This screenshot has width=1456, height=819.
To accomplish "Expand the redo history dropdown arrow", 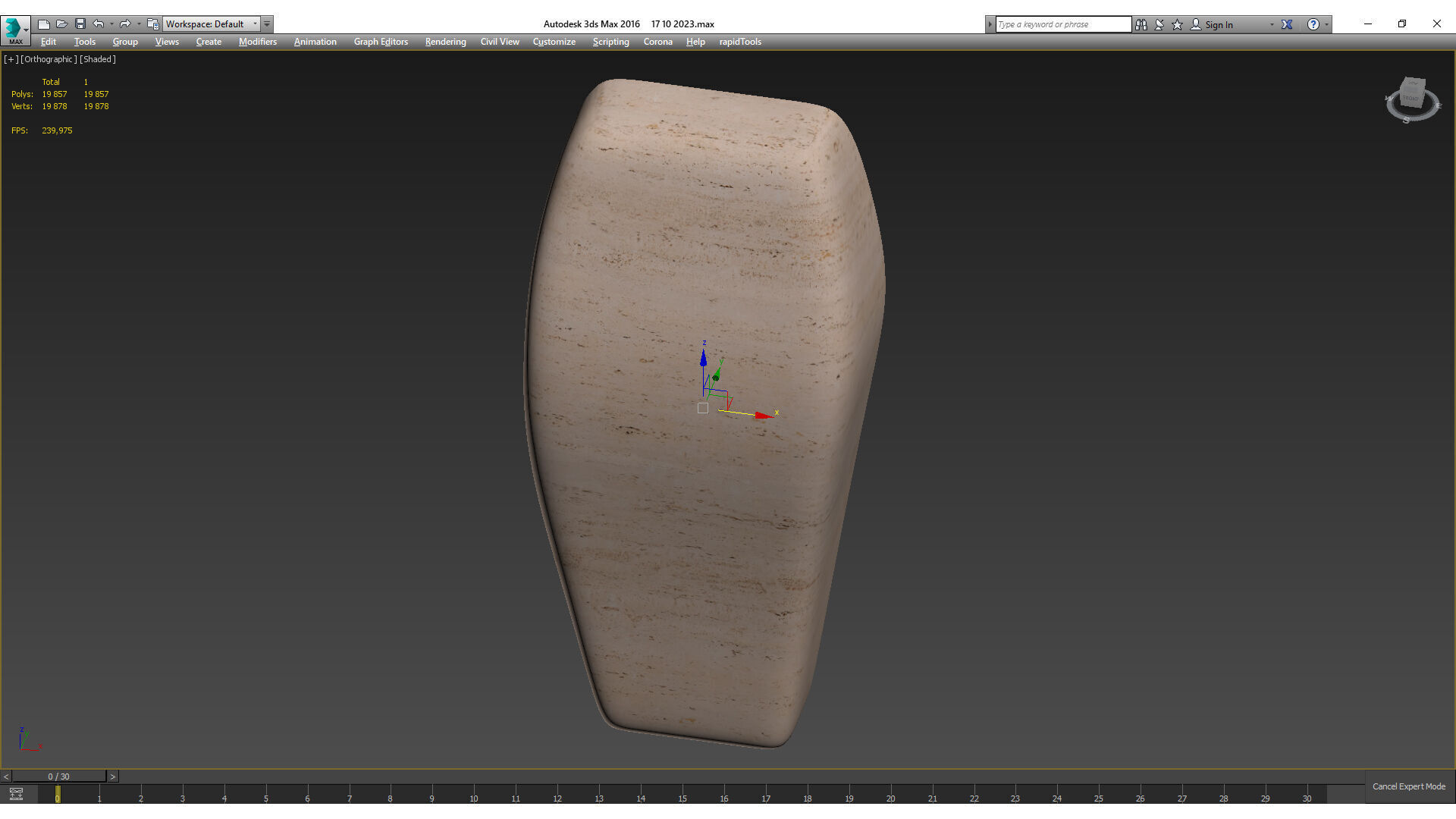I will pos(139,24).
